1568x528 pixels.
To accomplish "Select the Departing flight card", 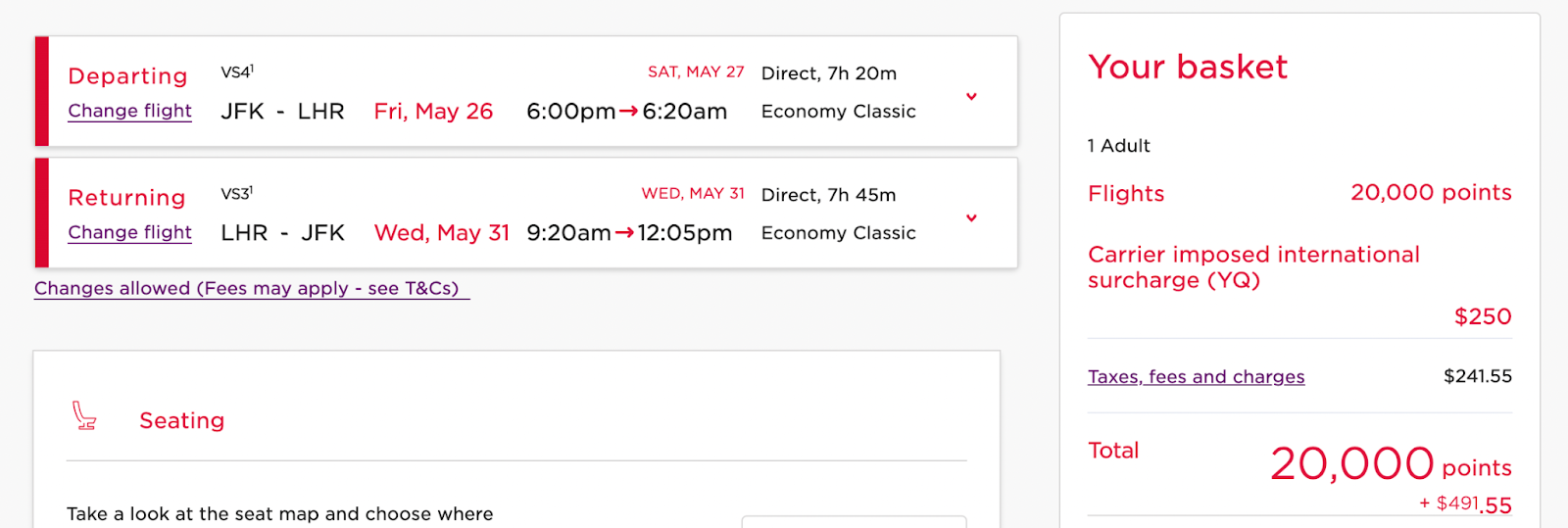I will (526, 91).
